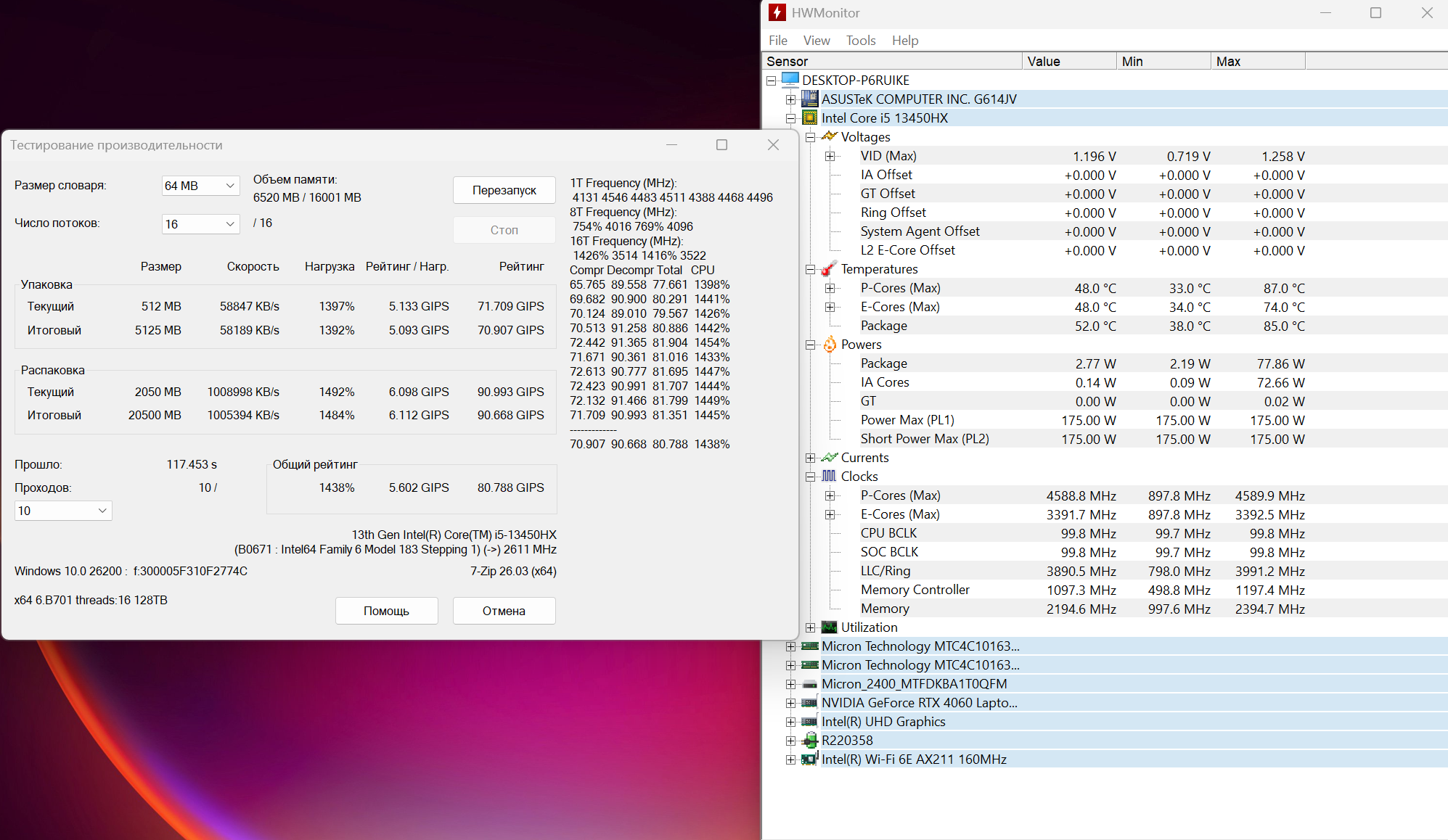Open the View menu in HWMonitor
The image size is (1448, 840).
pyautogui.click(x=816, y=41)
